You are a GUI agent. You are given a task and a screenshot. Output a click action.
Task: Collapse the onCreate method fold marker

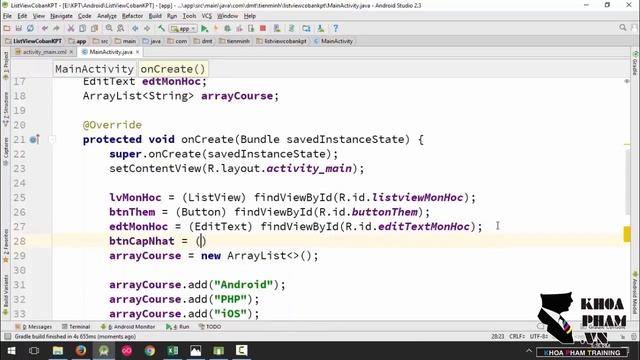point(52,140)
